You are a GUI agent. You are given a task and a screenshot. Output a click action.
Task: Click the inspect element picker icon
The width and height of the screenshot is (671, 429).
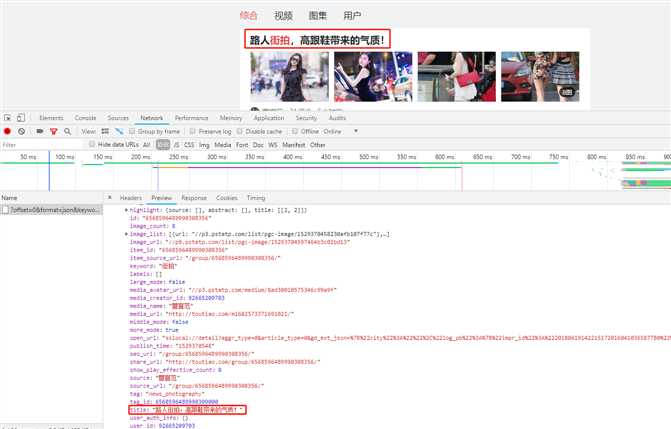[7, 118]
